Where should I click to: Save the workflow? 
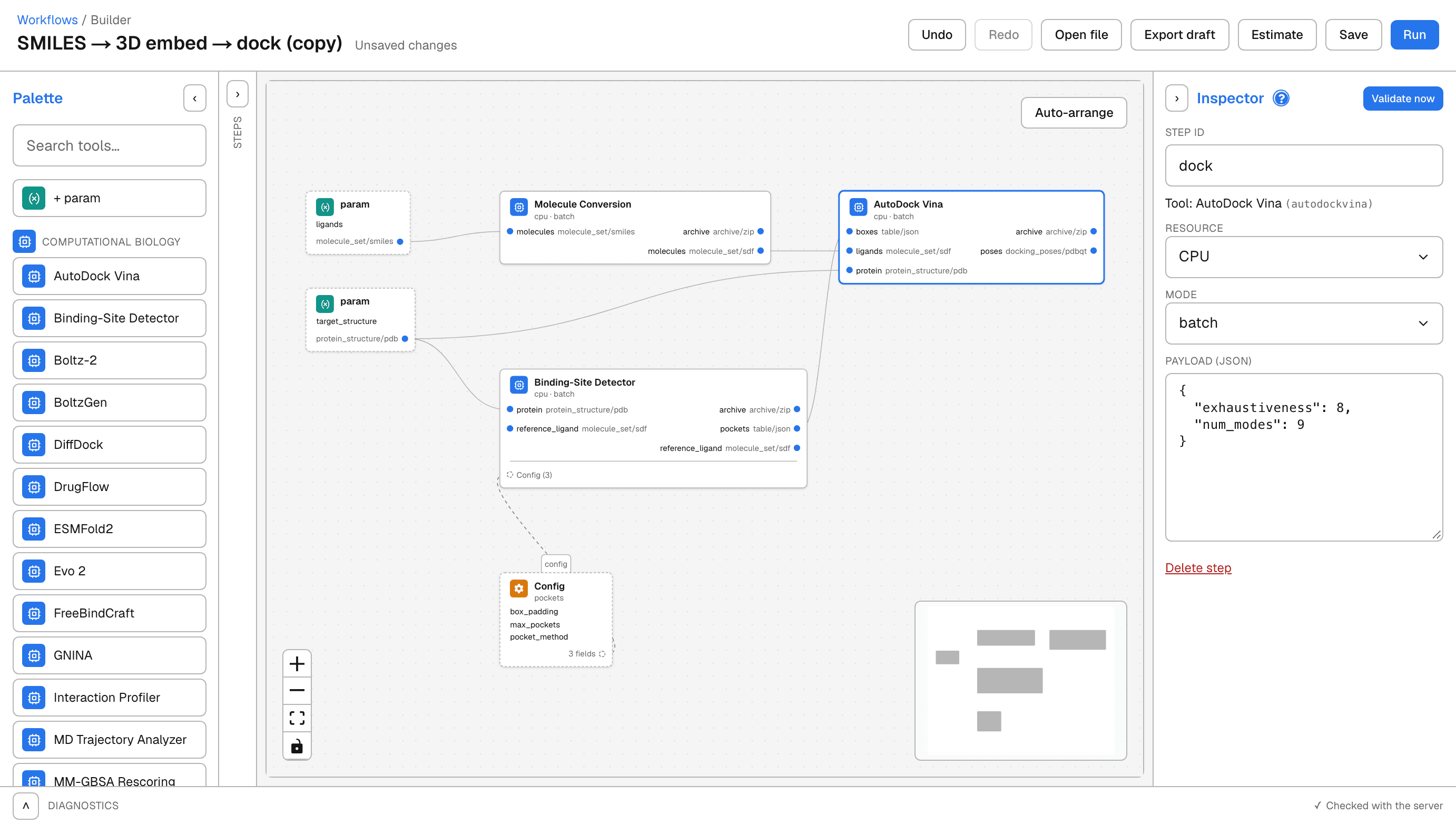click(x=1353, y=35)
